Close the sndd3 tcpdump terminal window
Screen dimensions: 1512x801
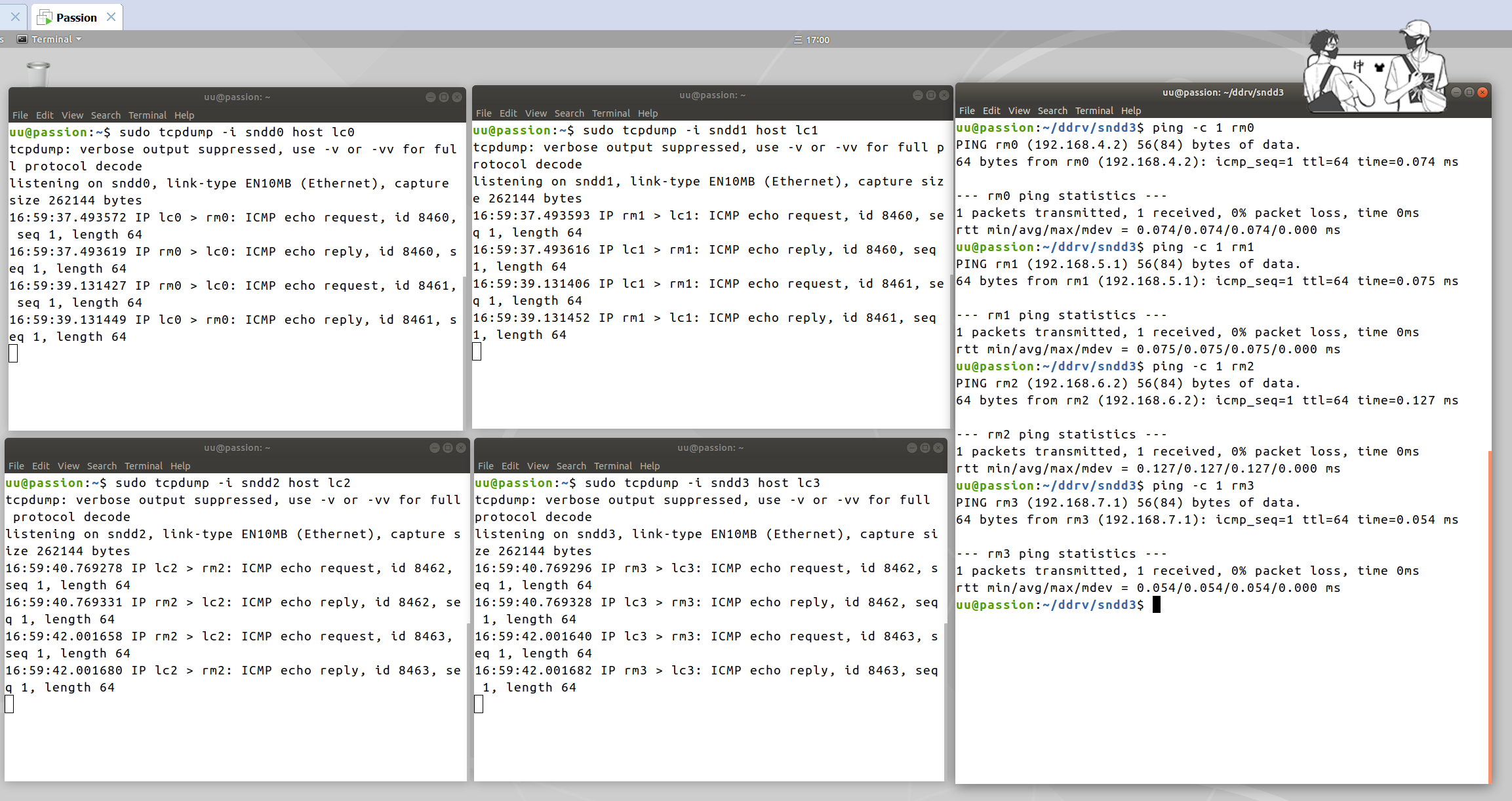tap(938, 448)
